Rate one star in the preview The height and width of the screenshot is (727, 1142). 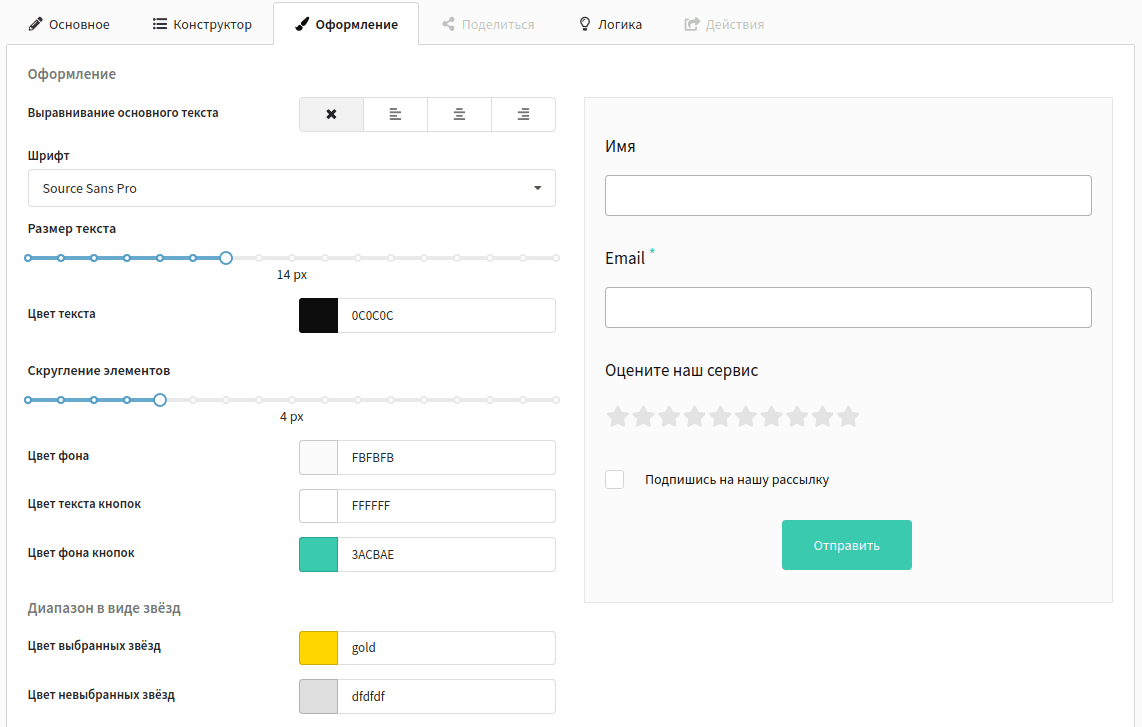pyautogui.click(x=618, y=417)
